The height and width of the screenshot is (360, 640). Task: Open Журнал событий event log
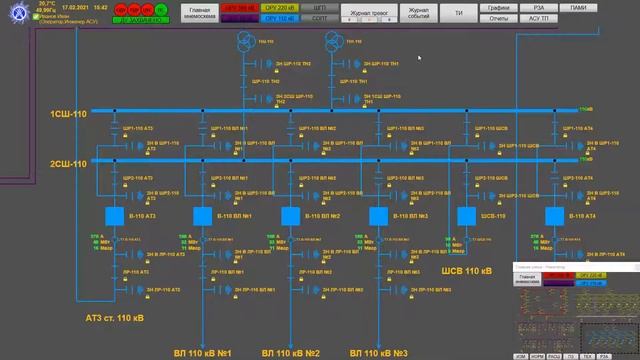(x=419, y=13)
